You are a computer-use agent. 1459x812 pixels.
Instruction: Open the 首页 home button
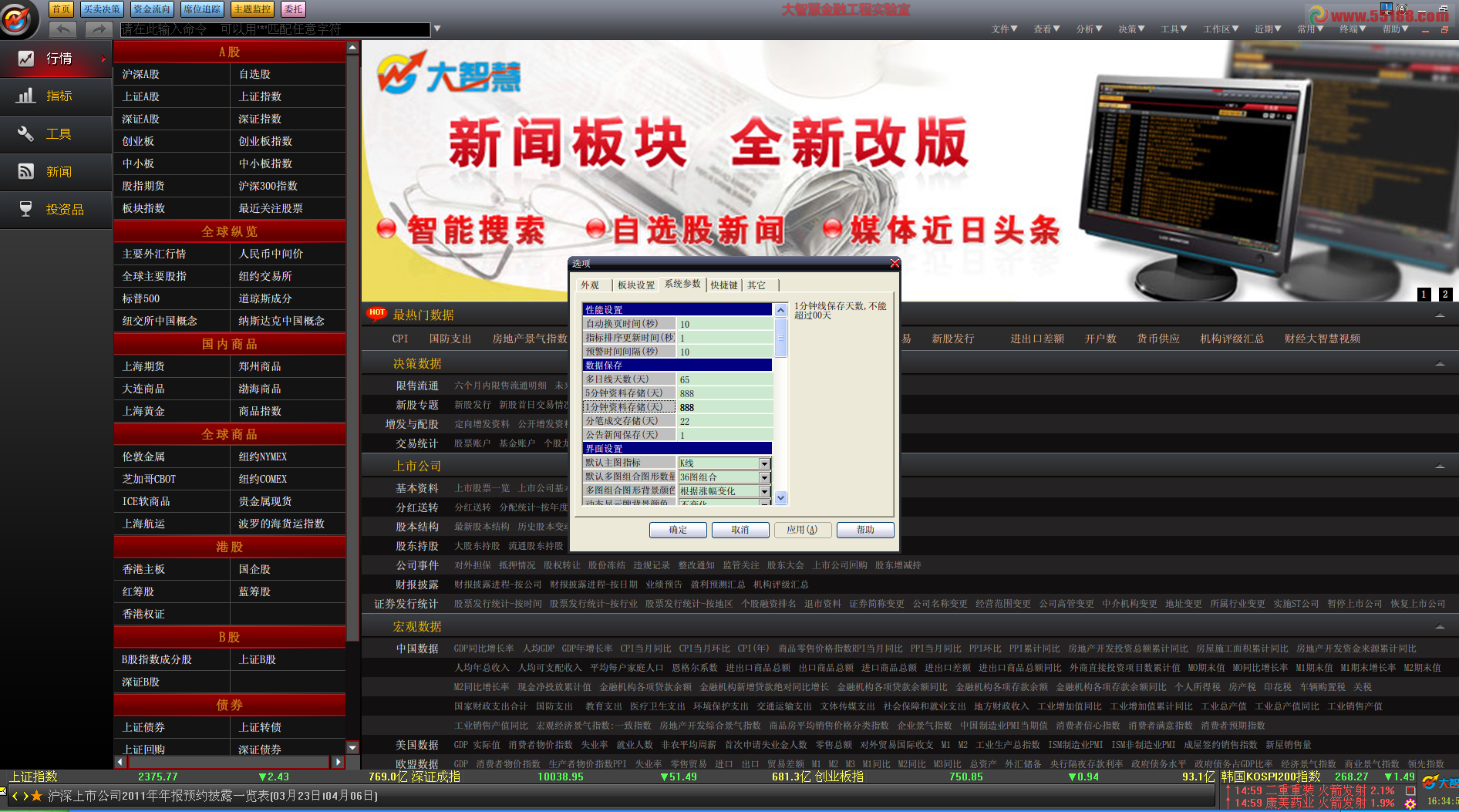(61, 9)
